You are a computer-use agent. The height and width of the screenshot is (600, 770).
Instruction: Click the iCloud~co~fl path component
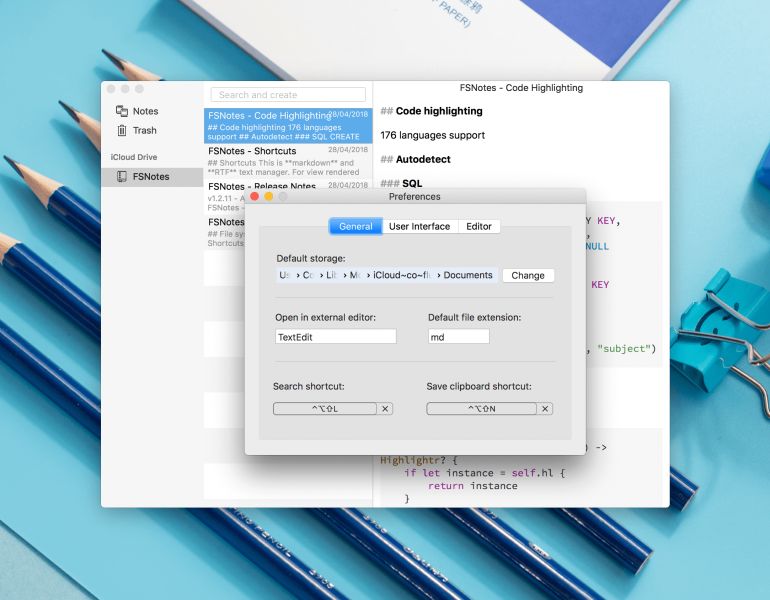(x=403, y=275)
